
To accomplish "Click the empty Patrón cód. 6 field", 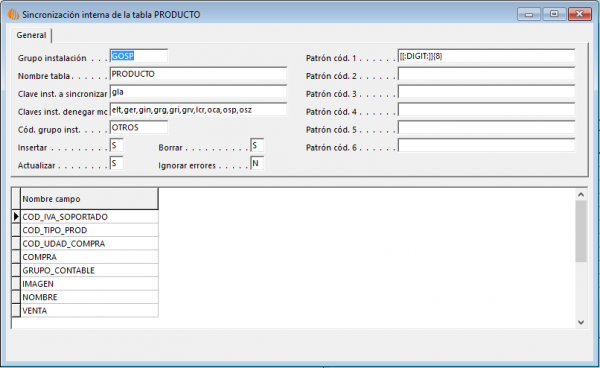I will [486, 146].
